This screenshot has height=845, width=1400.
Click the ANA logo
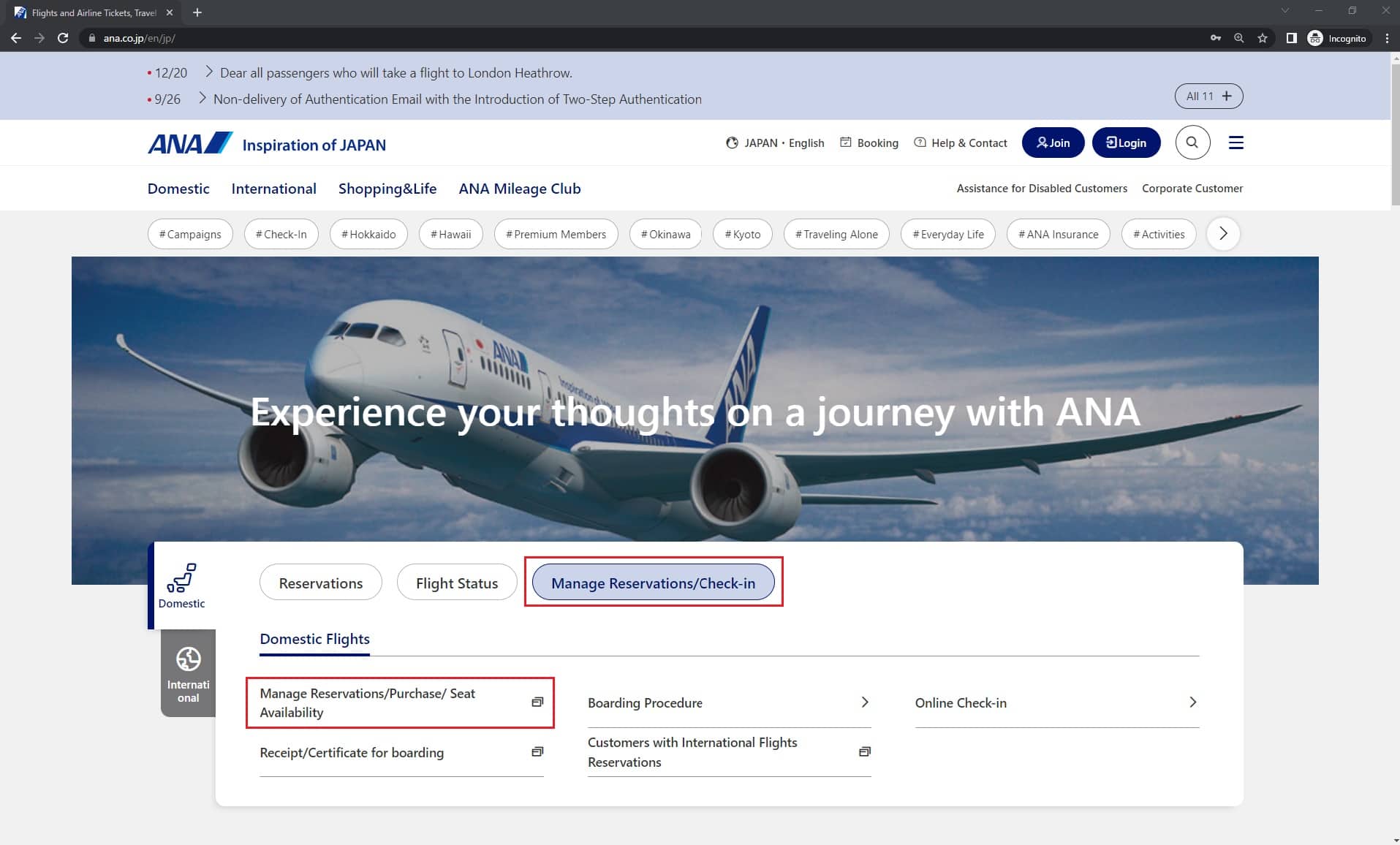pos(190,143)
